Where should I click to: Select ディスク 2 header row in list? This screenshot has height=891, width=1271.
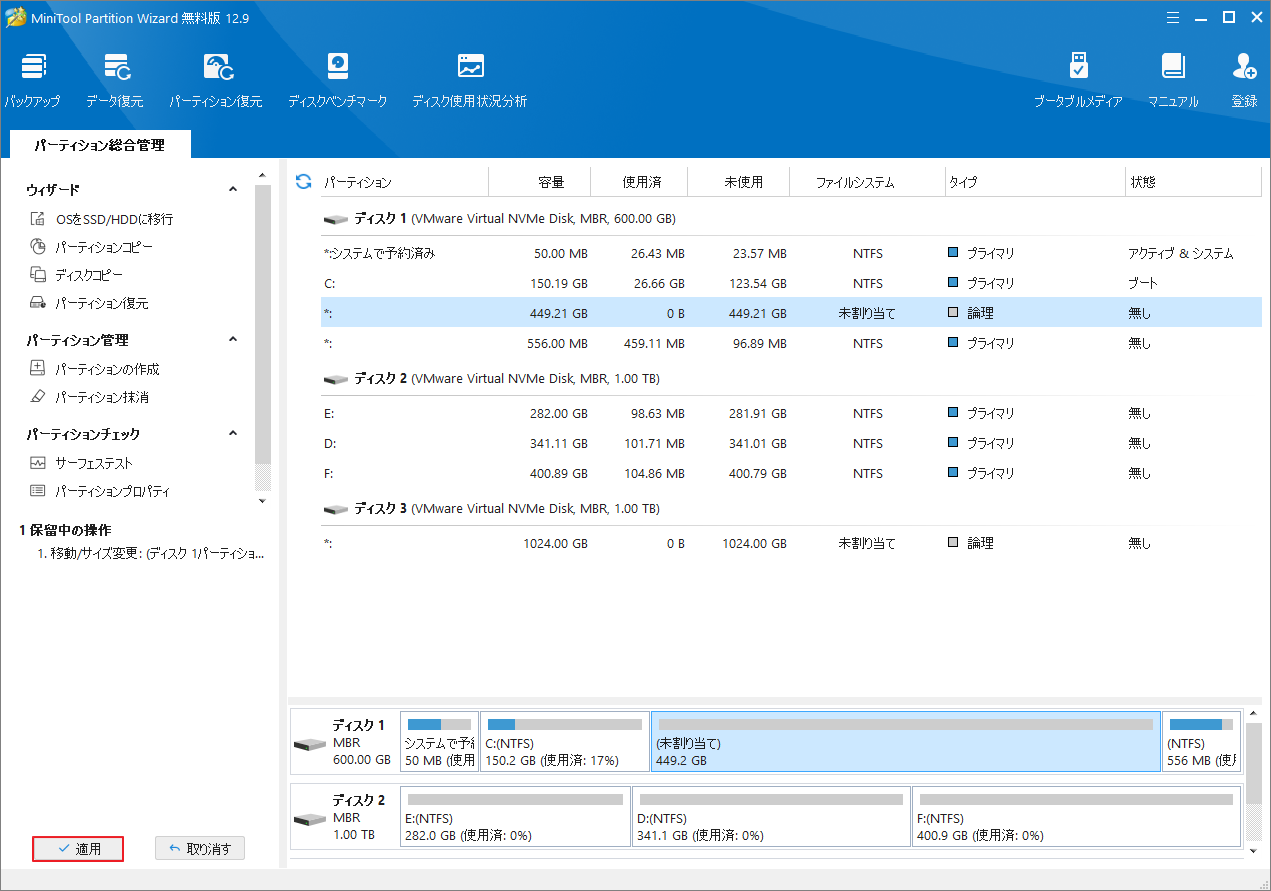791,379
